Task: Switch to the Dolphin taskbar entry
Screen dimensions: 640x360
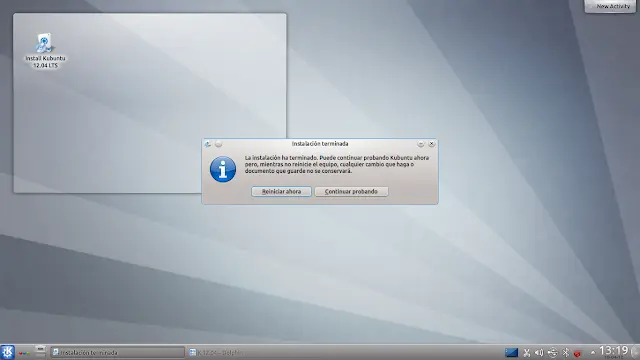Action: [x=254, y=352]
